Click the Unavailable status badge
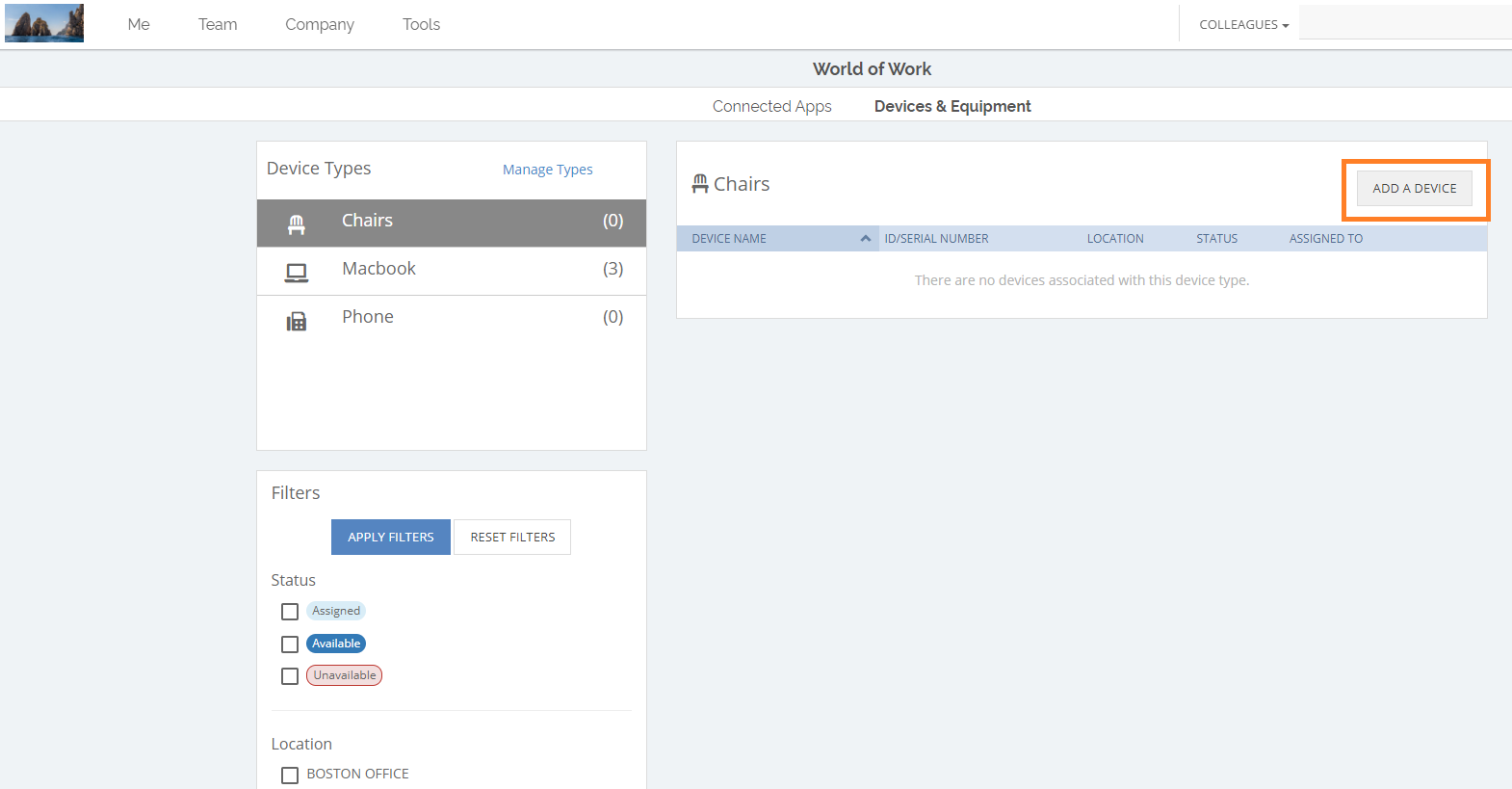The height and width of the screenshot is (789, 1512). pyautogui.click(x=345, y=675)
